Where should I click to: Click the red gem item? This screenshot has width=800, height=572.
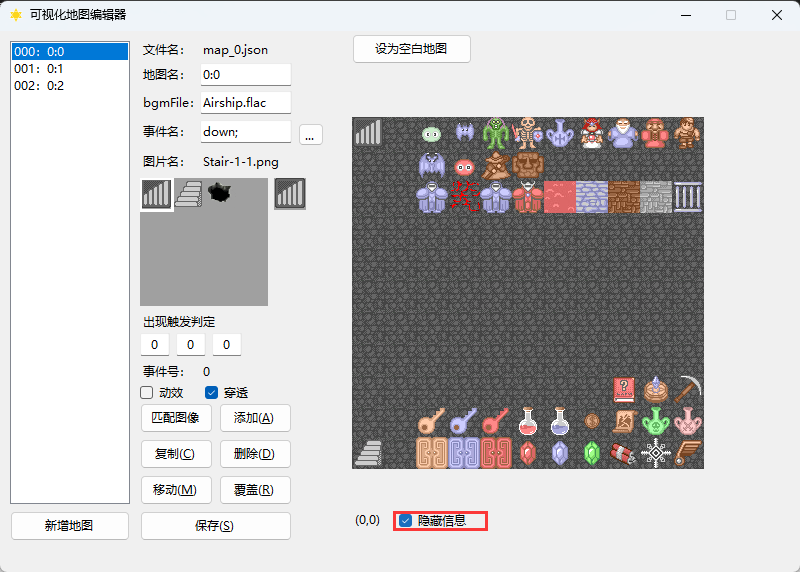pyautogui.click(x=528, y=453)
